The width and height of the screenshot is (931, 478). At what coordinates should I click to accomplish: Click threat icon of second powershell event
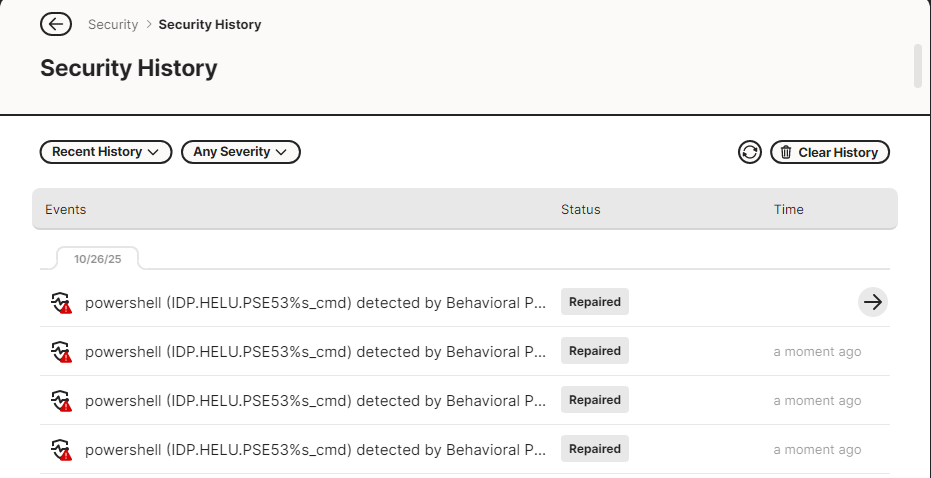tap(62, 352)
